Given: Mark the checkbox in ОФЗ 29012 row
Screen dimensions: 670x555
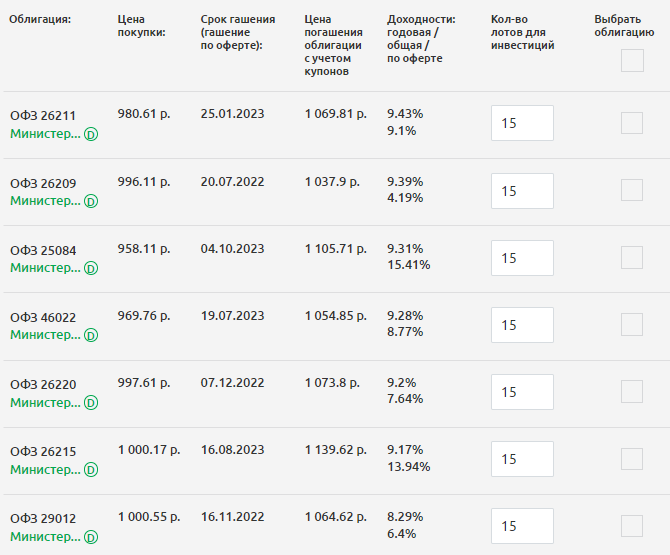Looking at the screenshot, I should coord(632,526).
